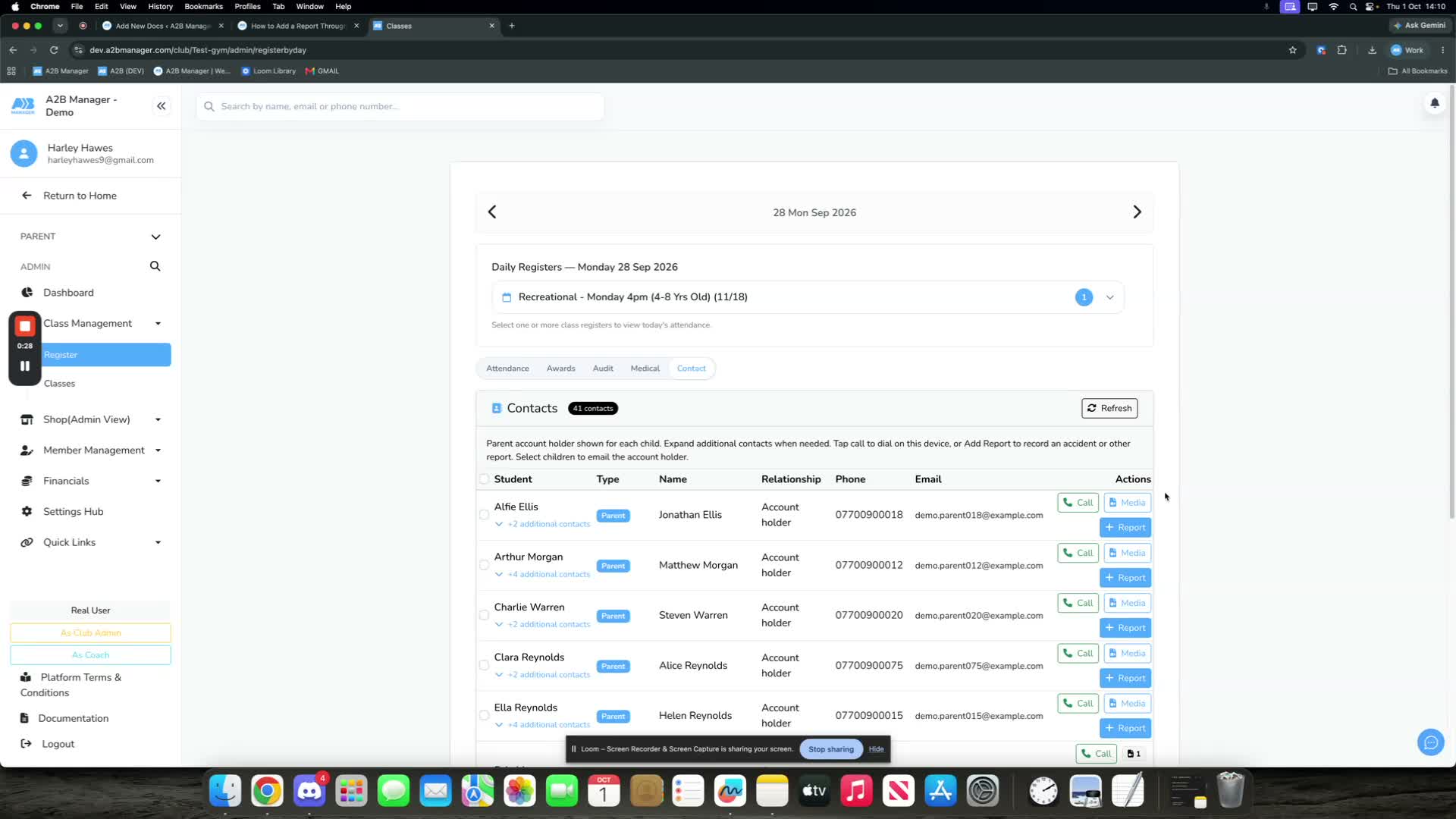Tick the checkbox for Arthur Morgan

tap(484, 565)
